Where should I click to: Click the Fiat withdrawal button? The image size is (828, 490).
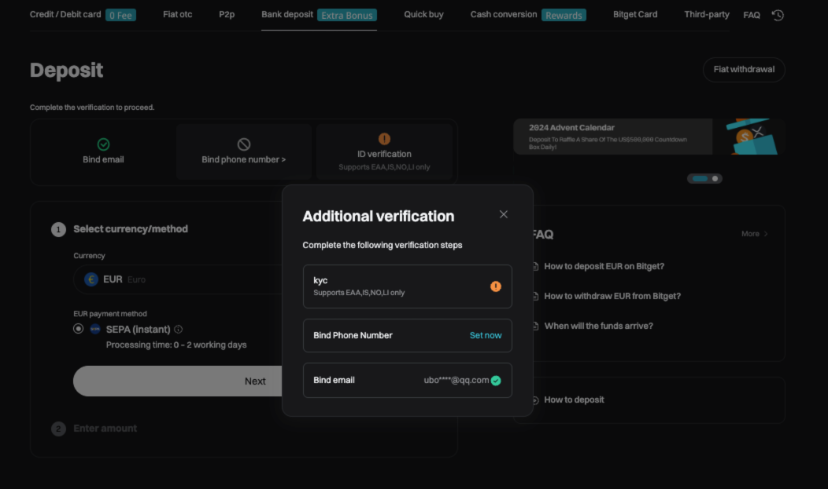pyautogui.click(x=743, y=70)
